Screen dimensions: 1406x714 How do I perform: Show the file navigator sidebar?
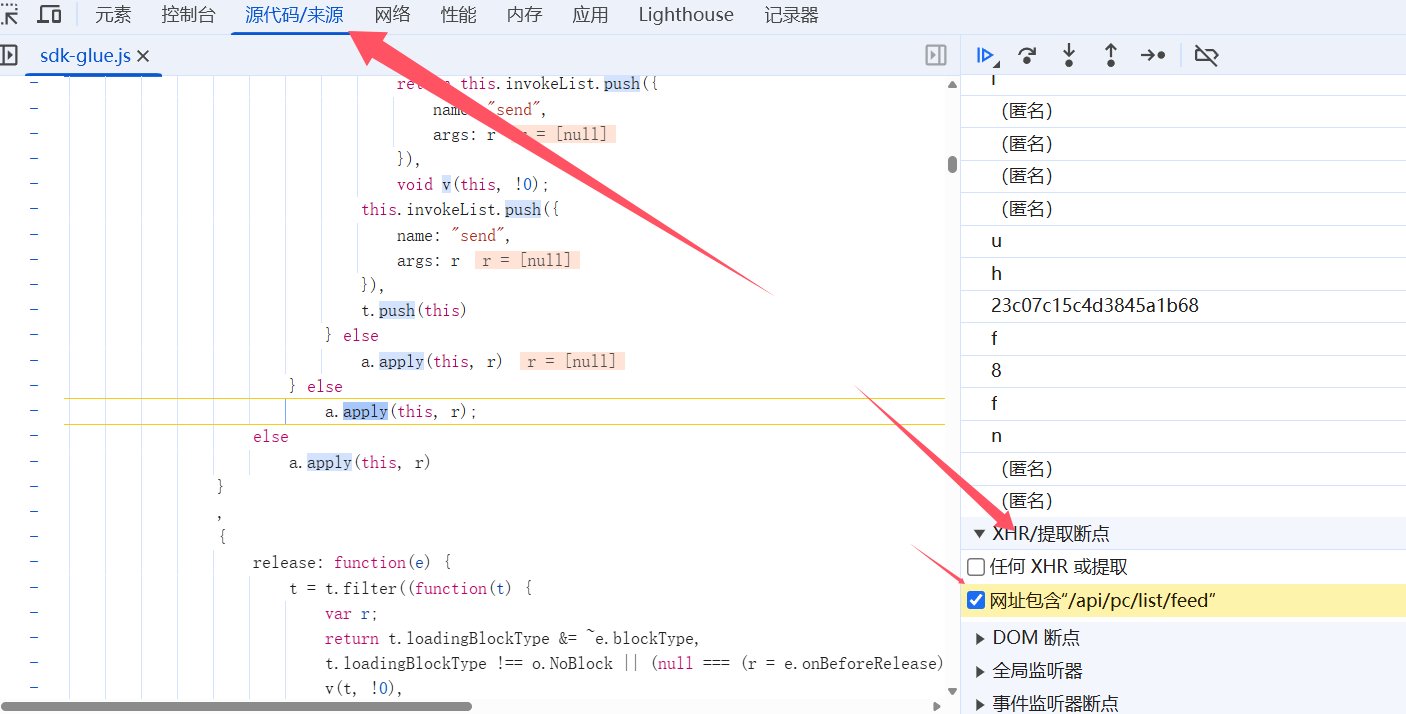pyautogui.click(x=8, y=56)
